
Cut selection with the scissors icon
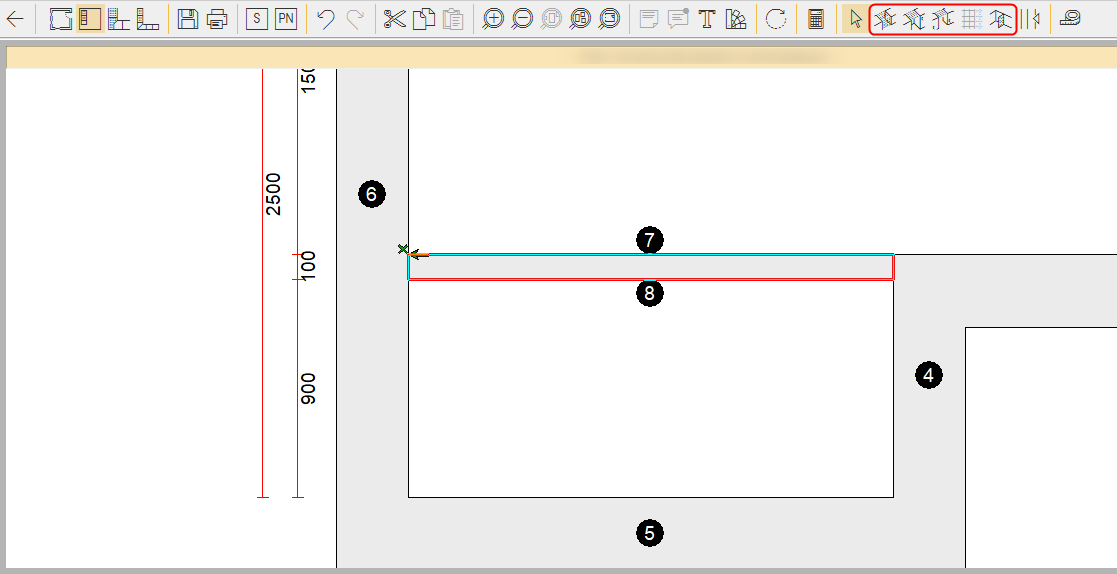(395, 19)
